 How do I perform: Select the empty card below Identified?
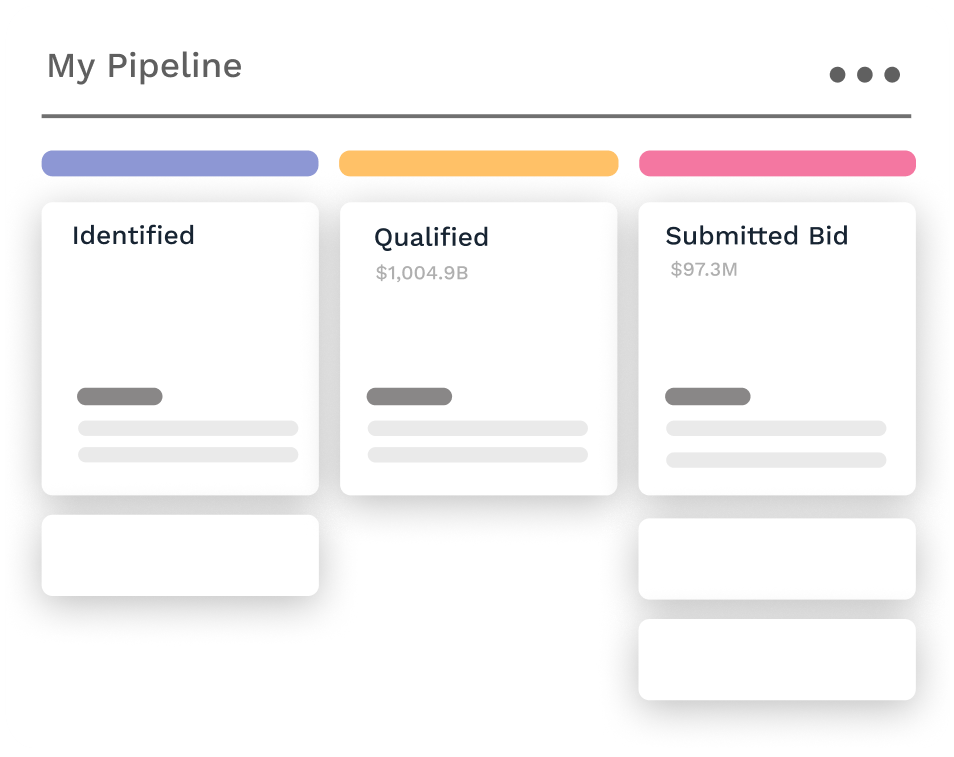pos(180,555)
